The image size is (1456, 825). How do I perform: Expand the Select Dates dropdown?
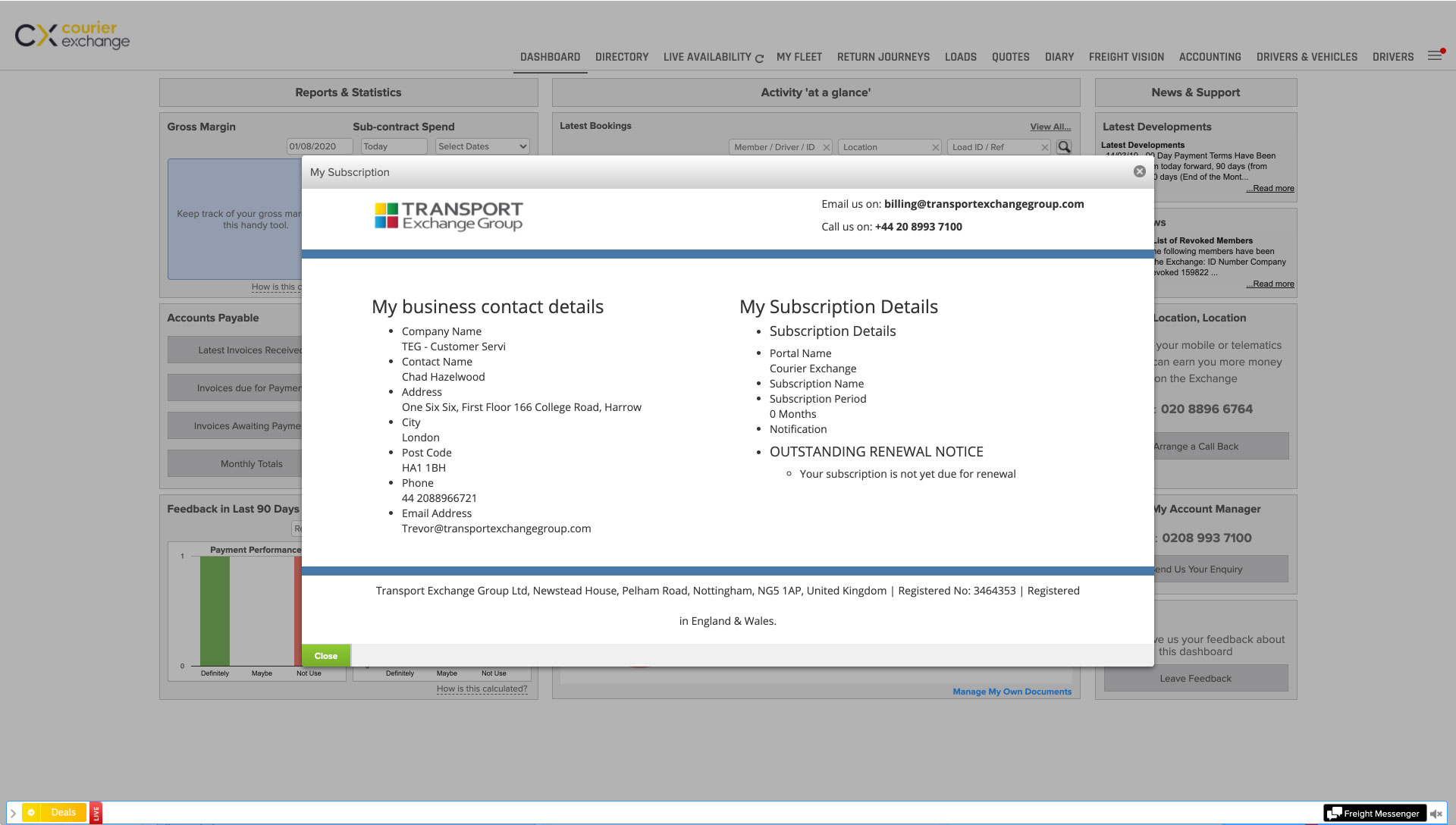coord(482,146)
